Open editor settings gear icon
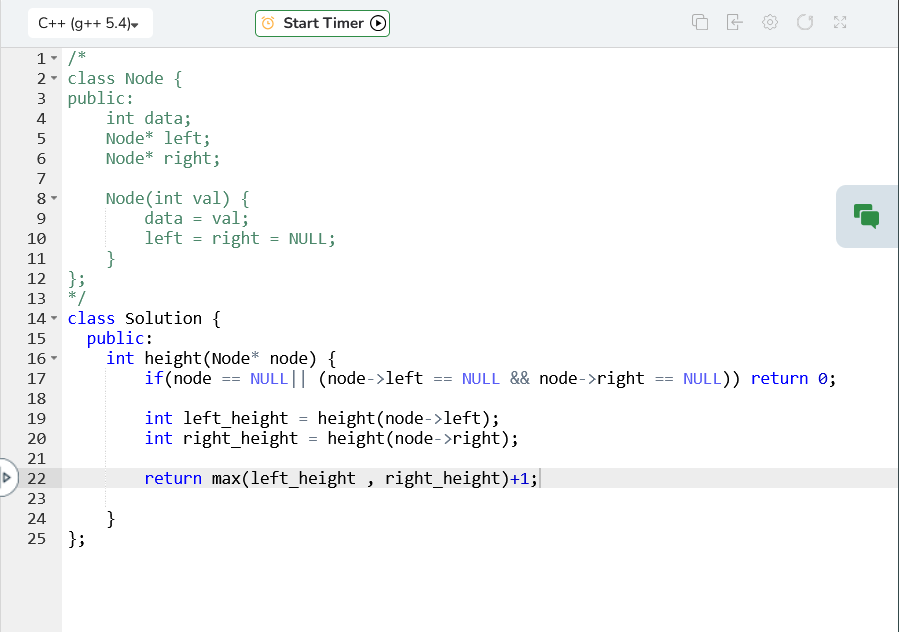 click(770, 22)
